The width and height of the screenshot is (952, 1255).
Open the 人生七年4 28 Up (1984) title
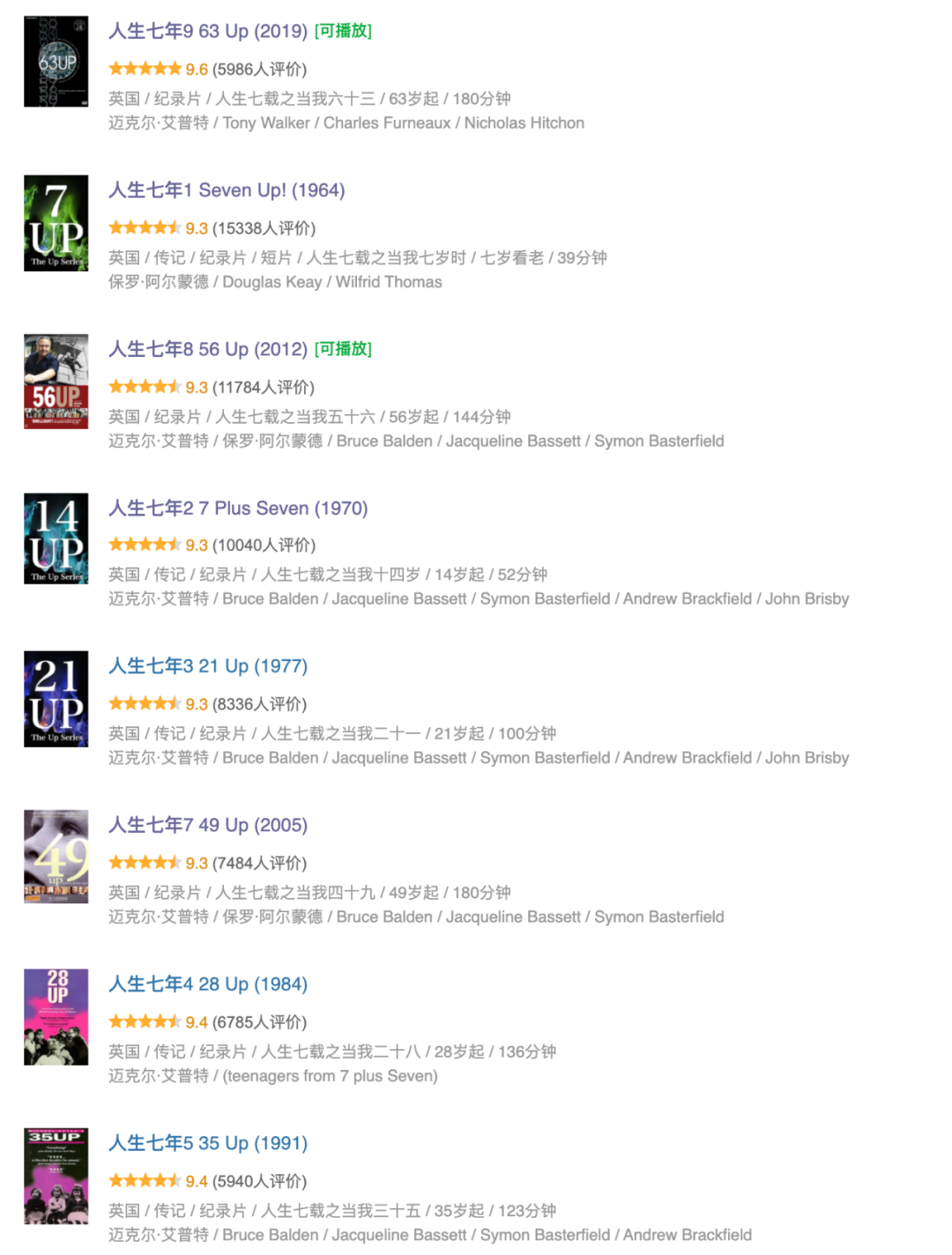point(208,984)
